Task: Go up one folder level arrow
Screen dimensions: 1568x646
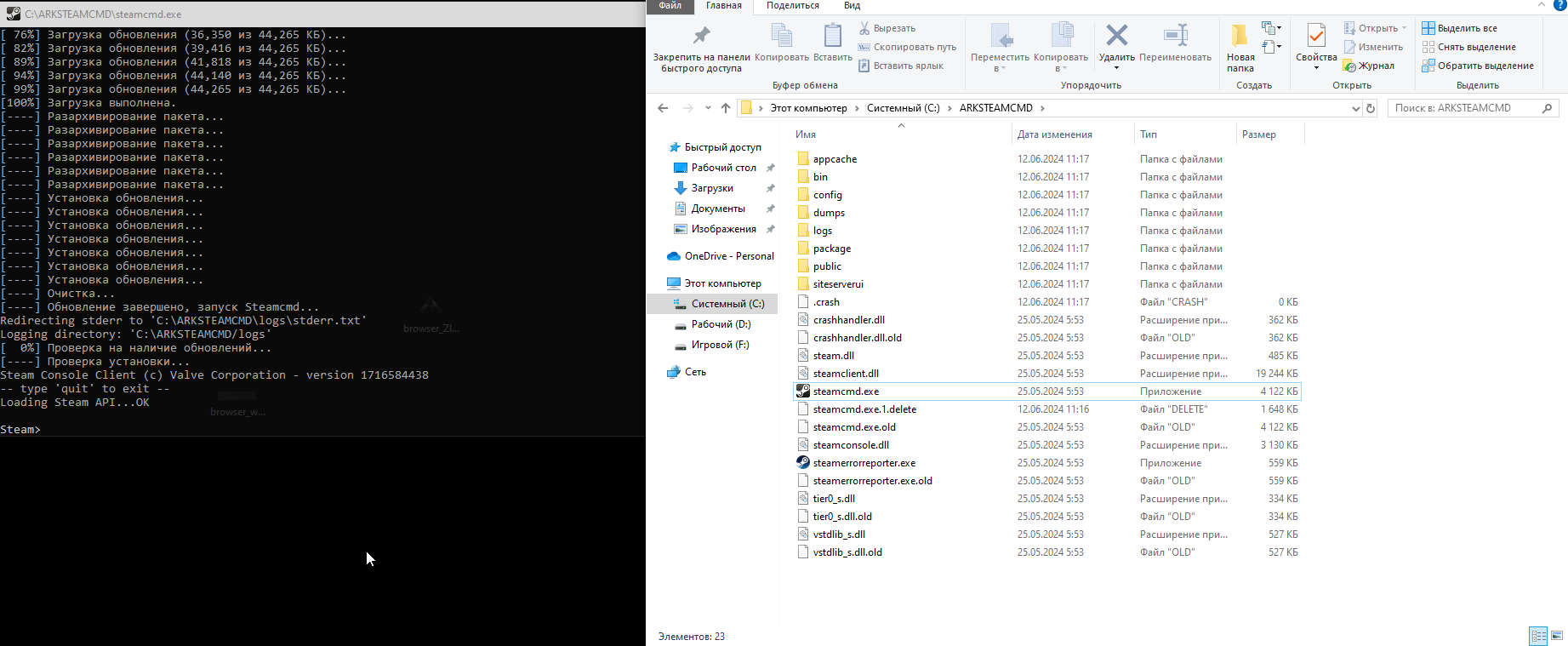Action: 725,108
